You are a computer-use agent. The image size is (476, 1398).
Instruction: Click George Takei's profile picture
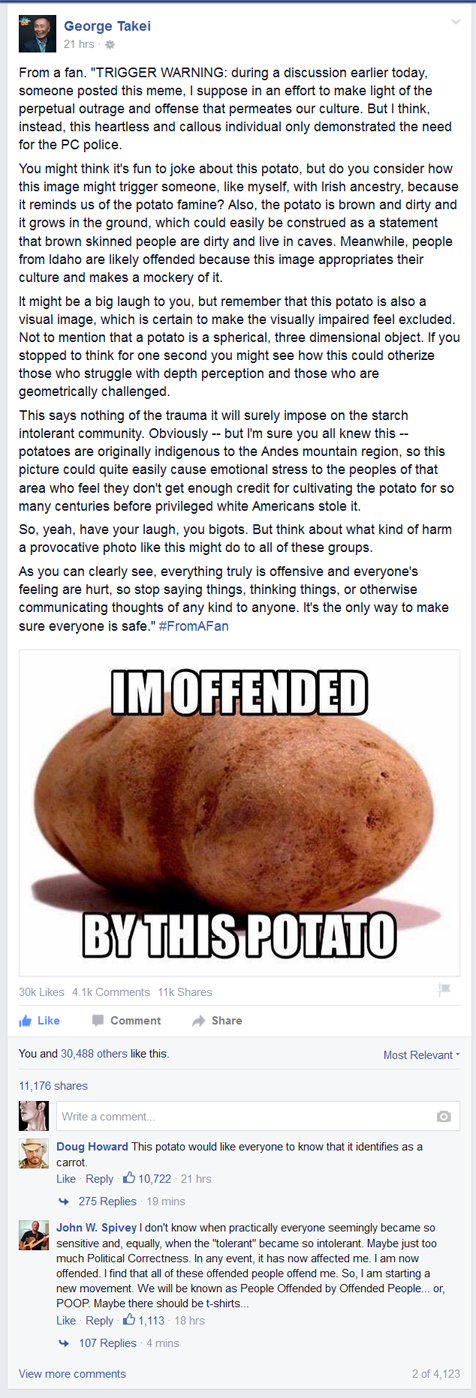37,35
